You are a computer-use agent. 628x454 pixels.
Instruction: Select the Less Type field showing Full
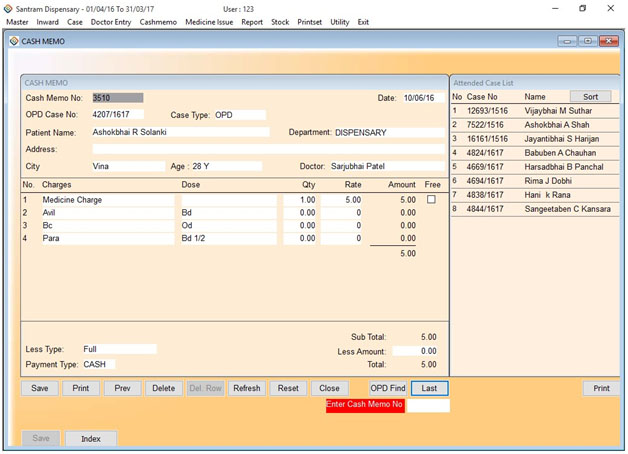click(x=118, y=349)
